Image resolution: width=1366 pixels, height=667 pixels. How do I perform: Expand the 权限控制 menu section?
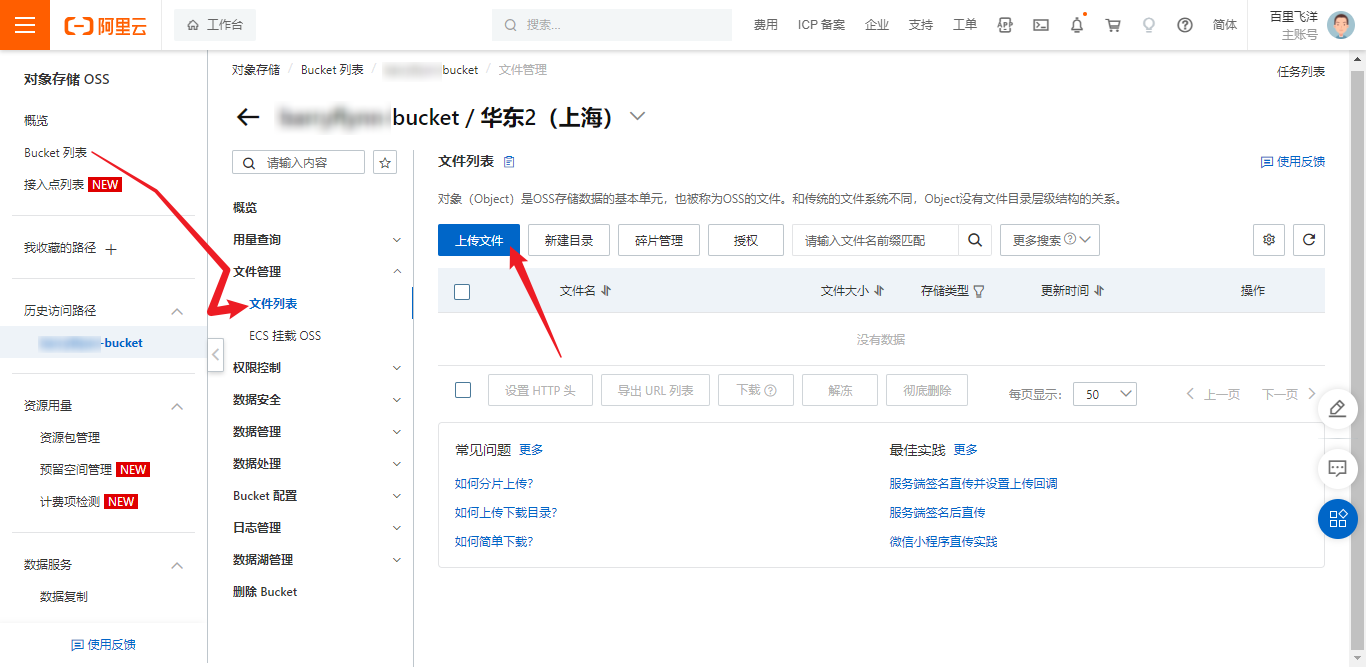click(316, 368)
